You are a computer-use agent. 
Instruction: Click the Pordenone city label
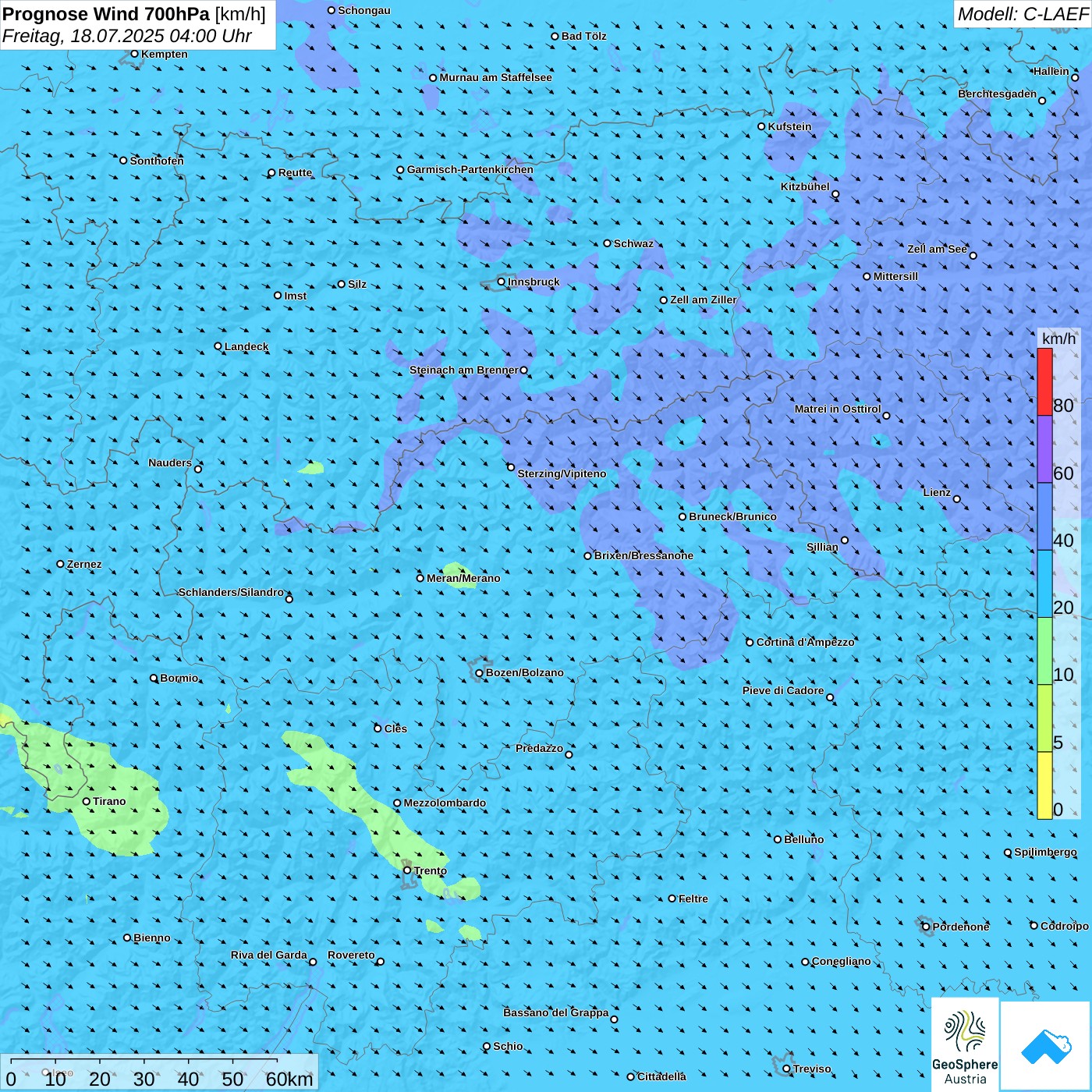(961, 927)
